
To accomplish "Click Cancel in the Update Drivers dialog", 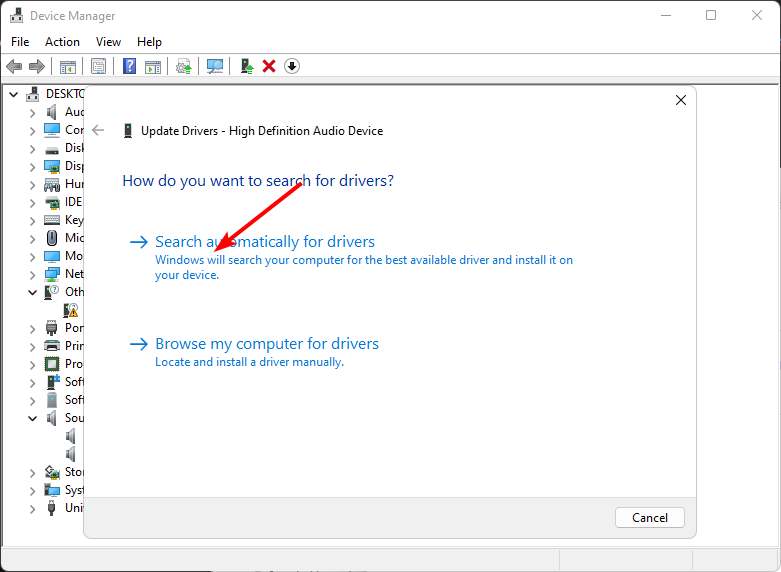I will (650, 518).
